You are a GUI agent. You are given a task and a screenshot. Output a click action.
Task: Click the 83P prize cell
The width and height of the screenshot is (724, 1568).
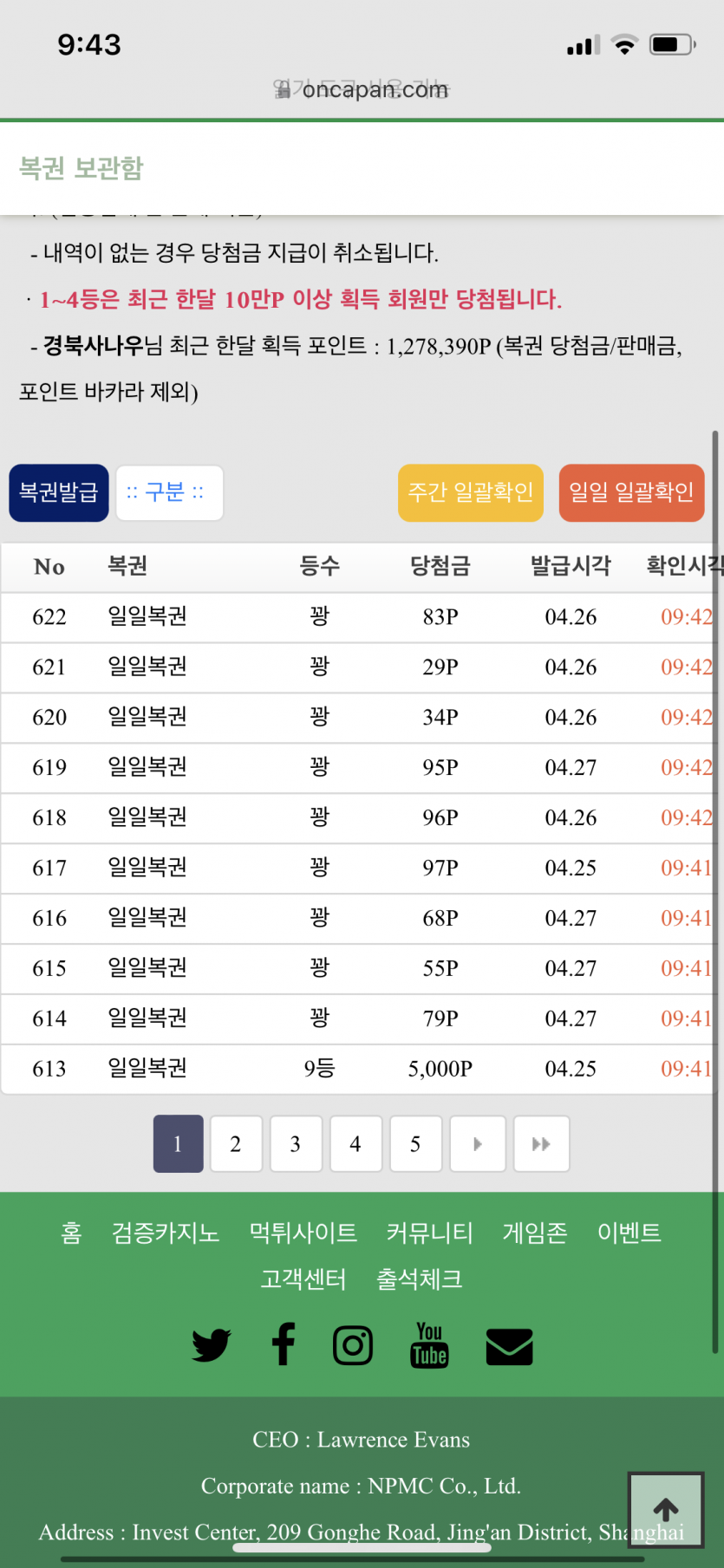(440, 617)
